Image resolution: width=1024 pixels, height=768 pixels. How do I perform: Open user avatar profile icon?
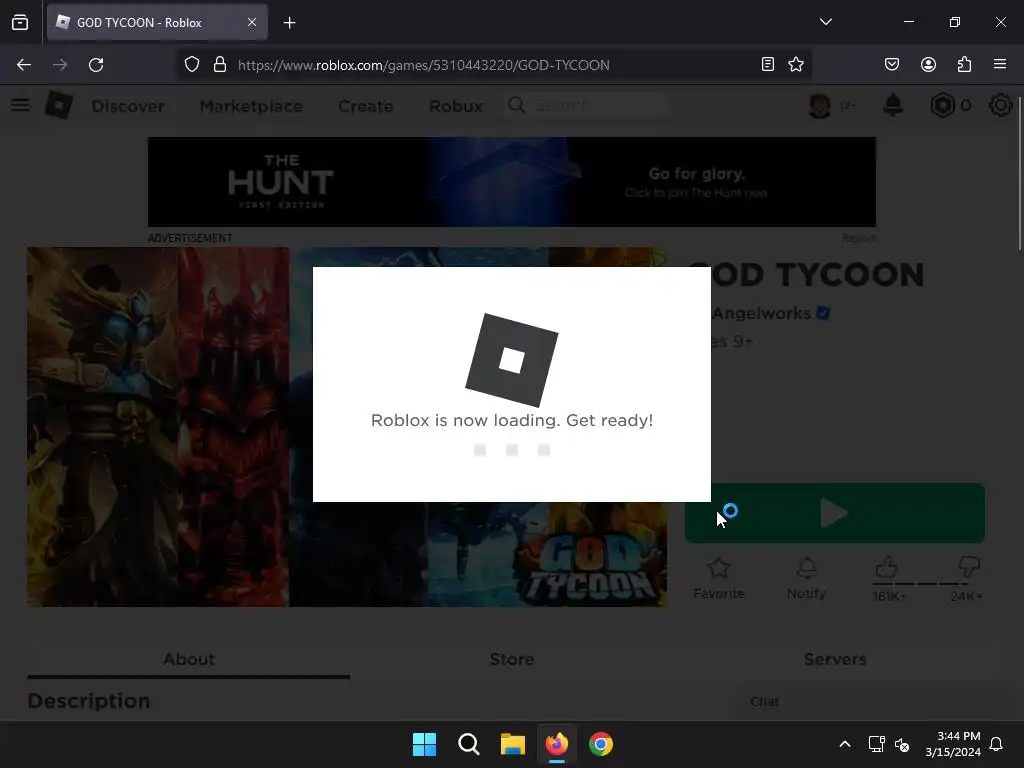pos(820,105)
